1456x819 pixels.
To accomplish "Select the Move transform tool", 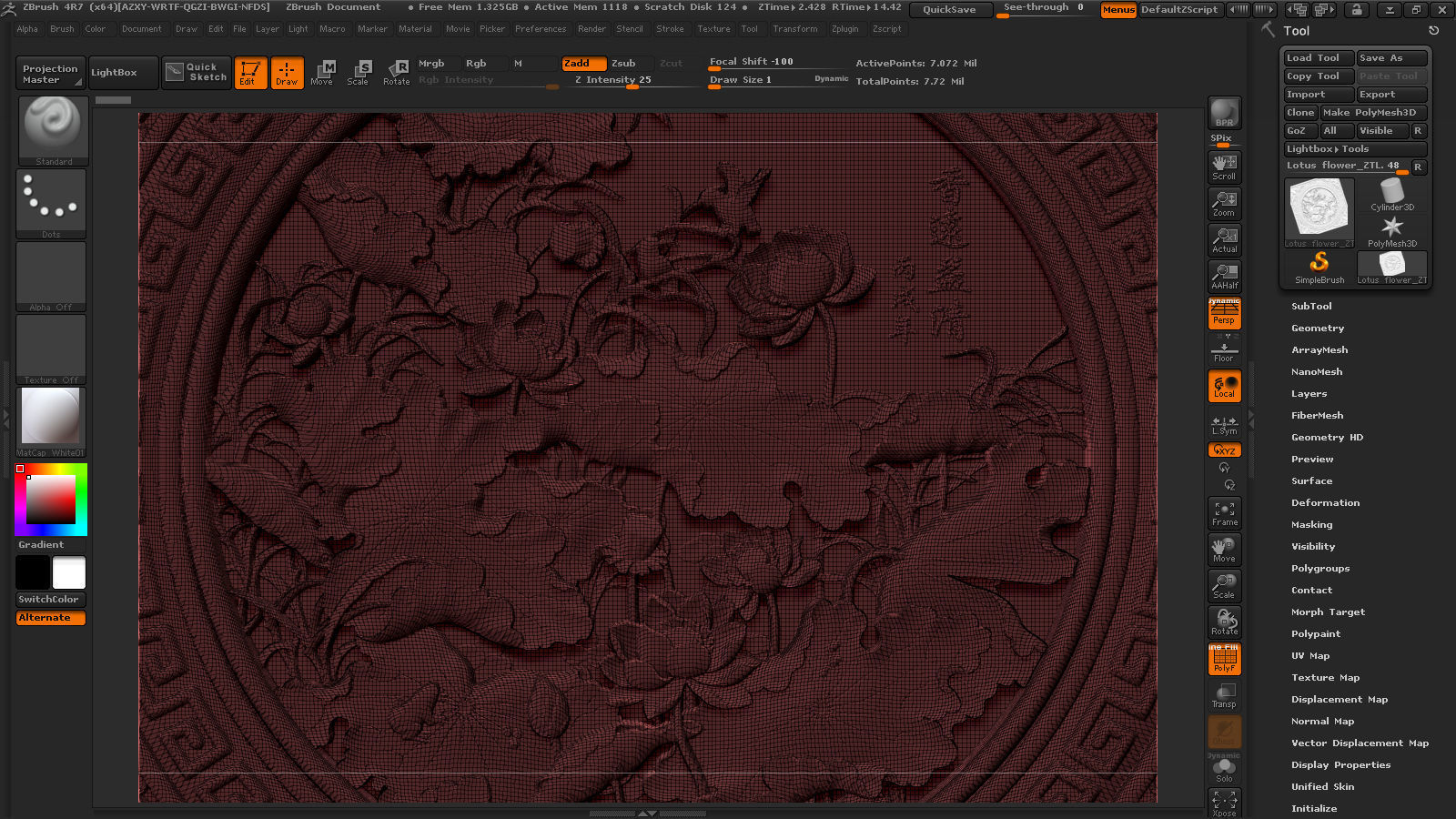I will click(322, 73).
